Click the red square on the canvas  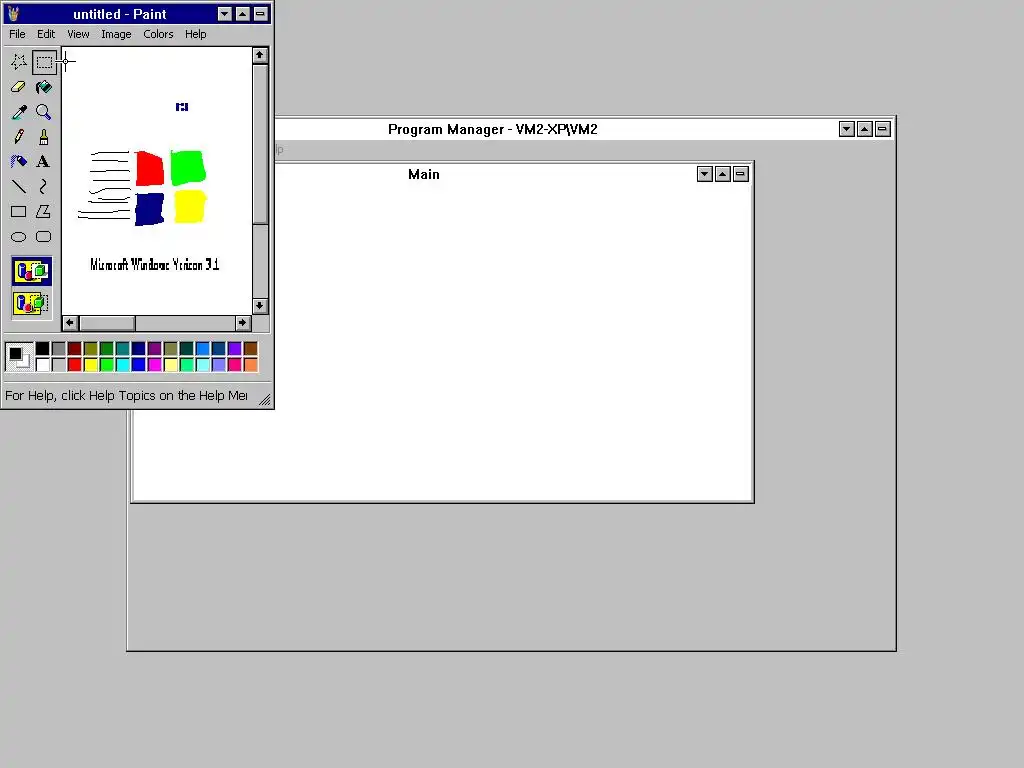150,168
